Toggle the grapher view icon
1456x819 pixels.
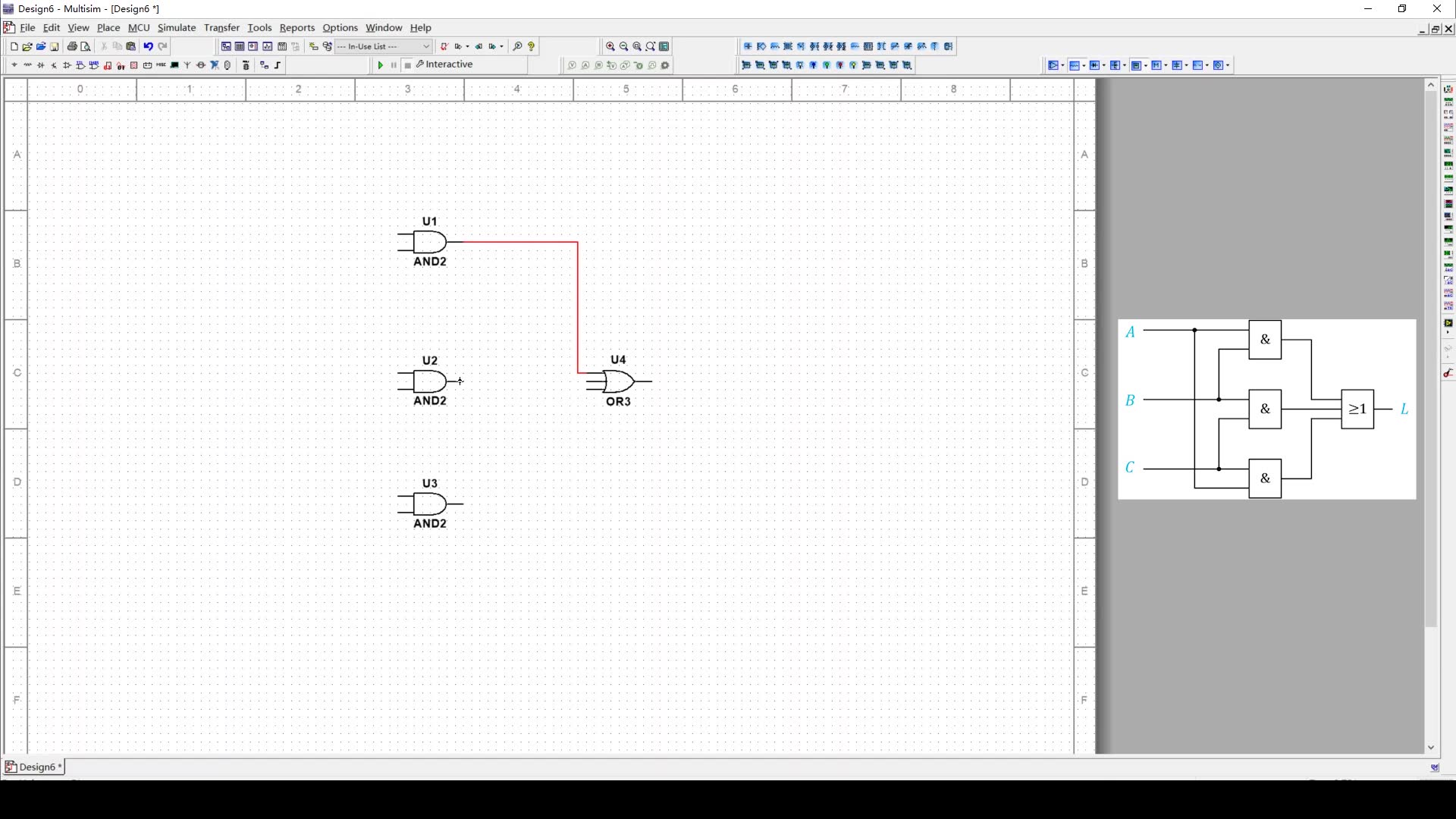coord(267,46)
